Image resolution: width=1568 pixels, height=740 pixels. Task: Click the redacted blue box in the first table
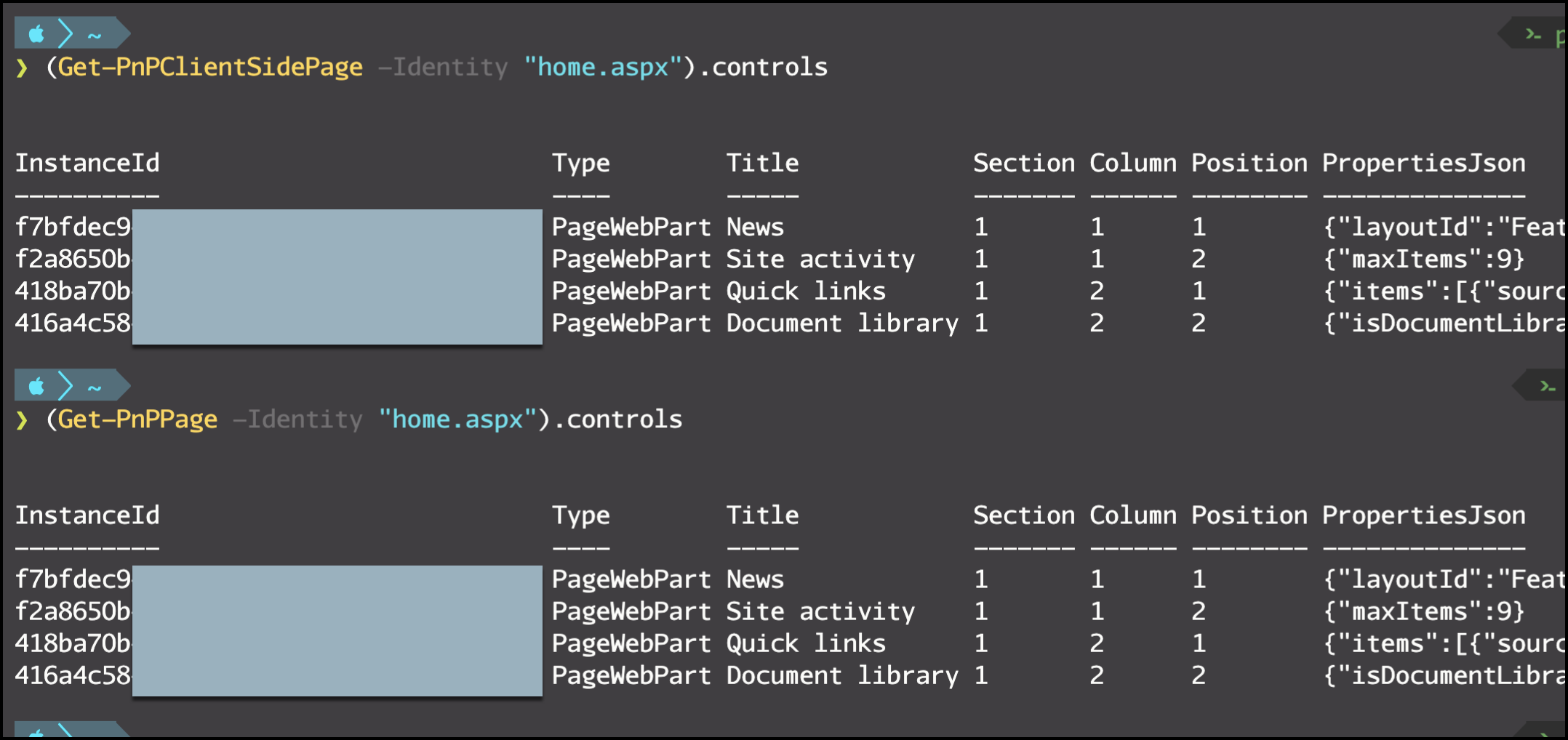(336, 277)
